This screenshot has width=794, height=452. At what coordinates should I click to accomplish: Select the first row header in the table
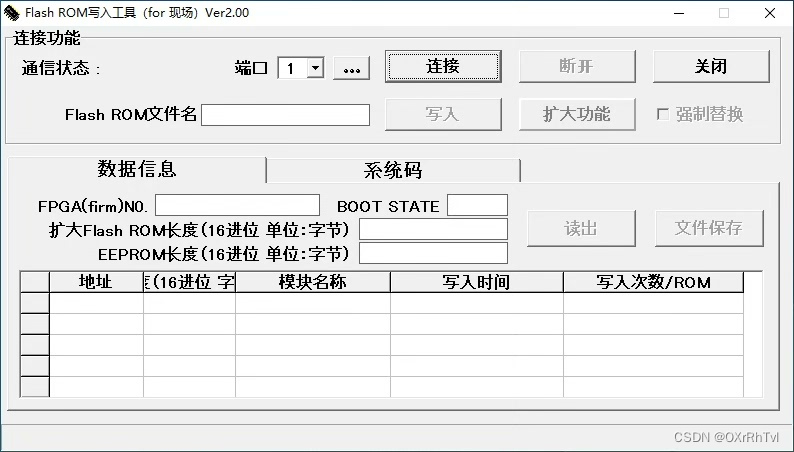[x=35, y=303]
